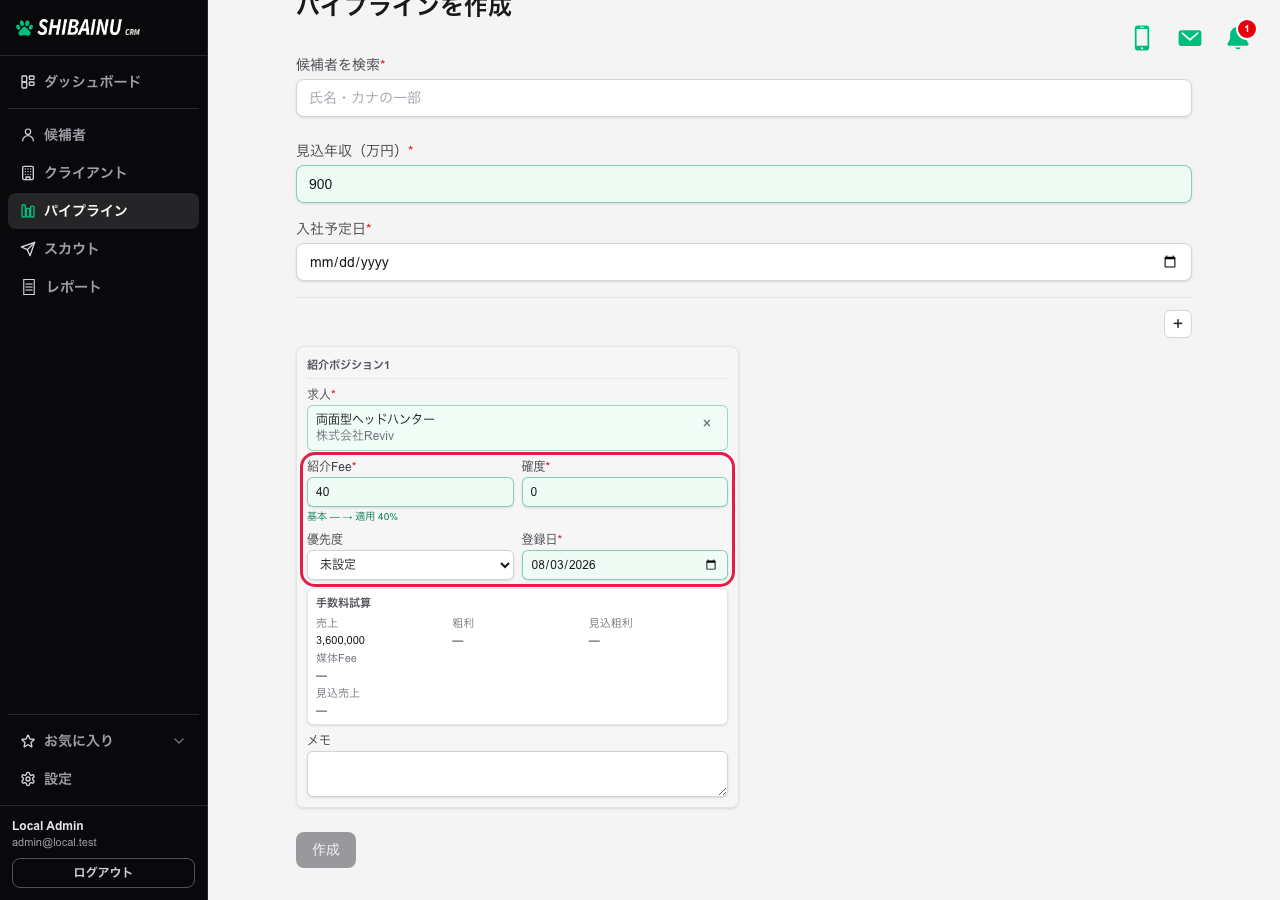Open the mail envelope icon
This screenshot has height=900, width=1280.
(x=1190, y=38)
